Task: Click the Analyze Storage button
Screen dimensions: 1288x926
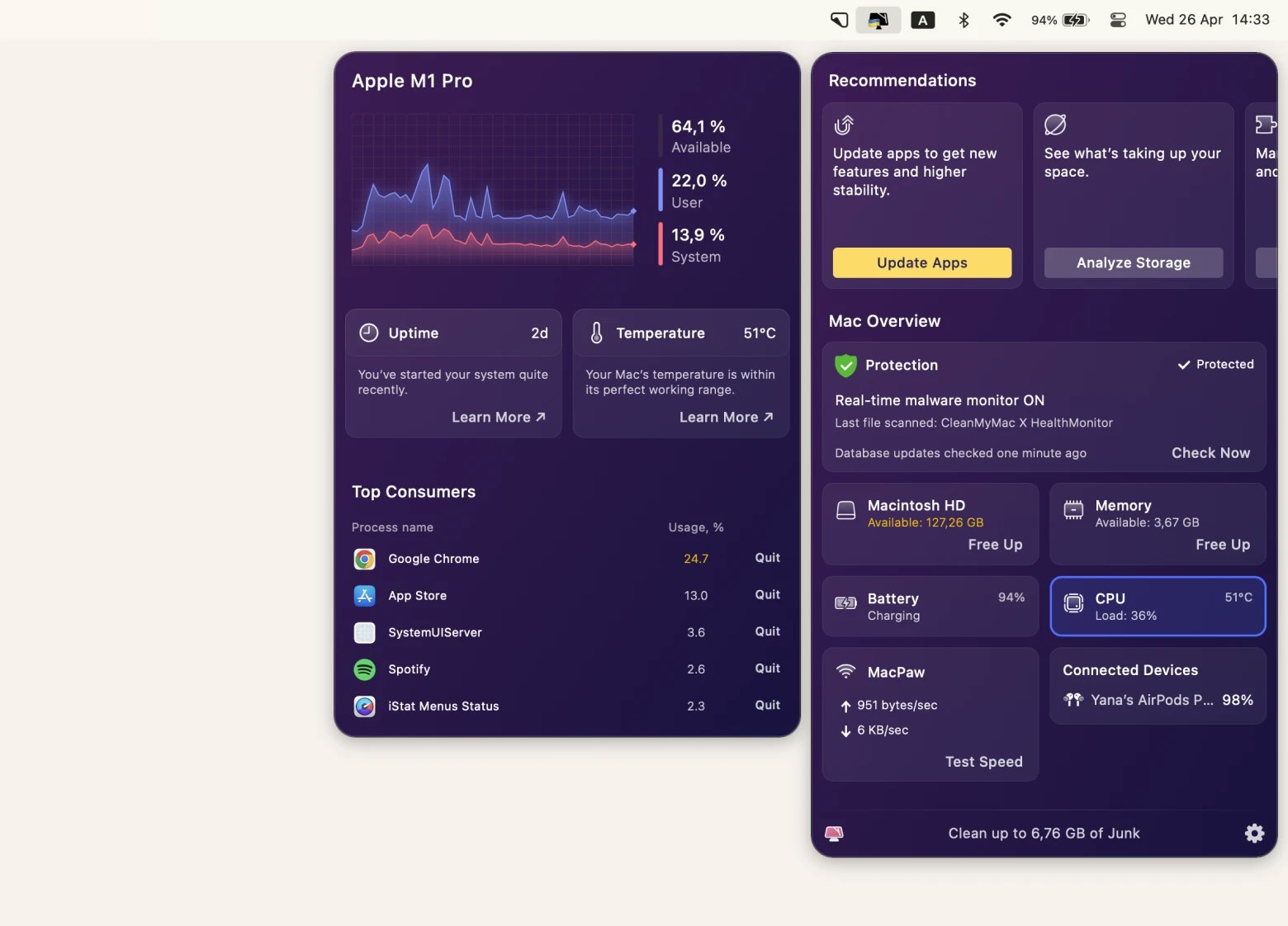Action: click(x=1133, y=262)
